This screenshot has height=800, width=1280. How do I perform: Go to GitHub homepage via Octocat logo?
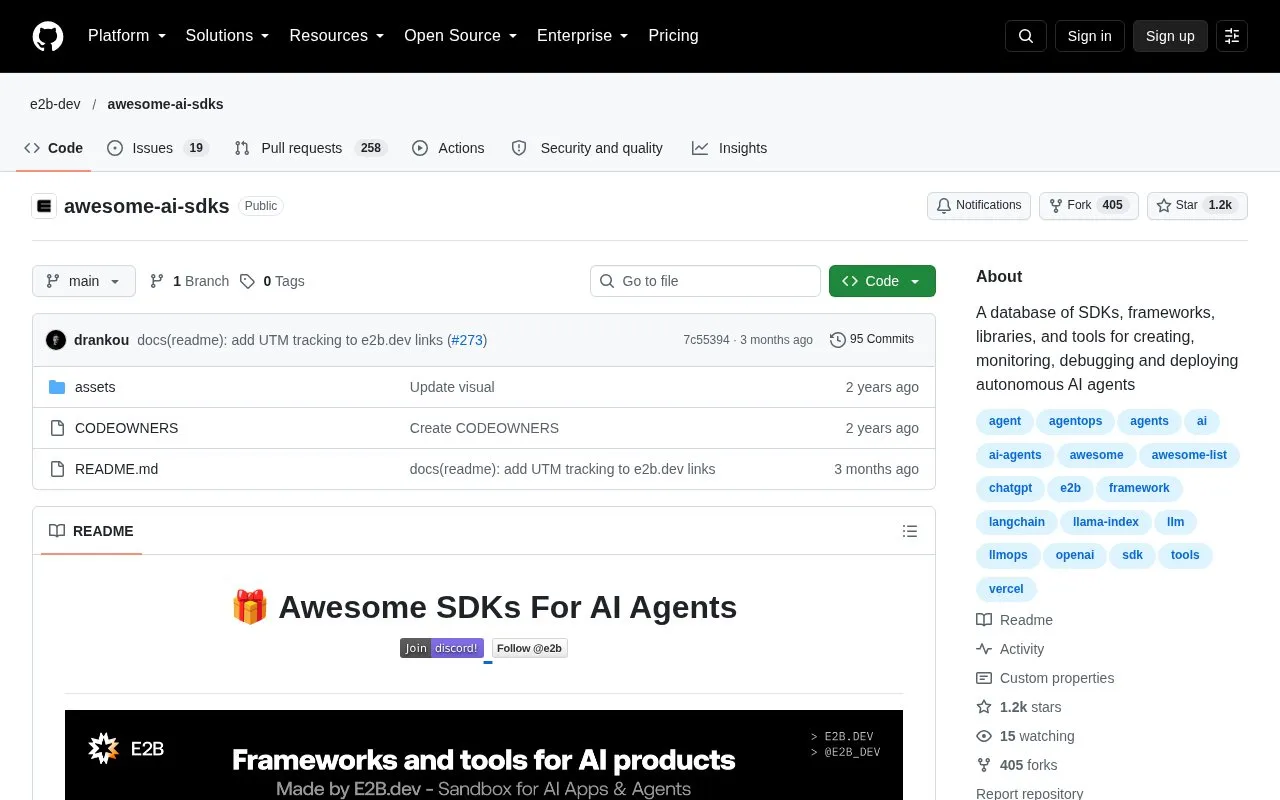point(48,36)
